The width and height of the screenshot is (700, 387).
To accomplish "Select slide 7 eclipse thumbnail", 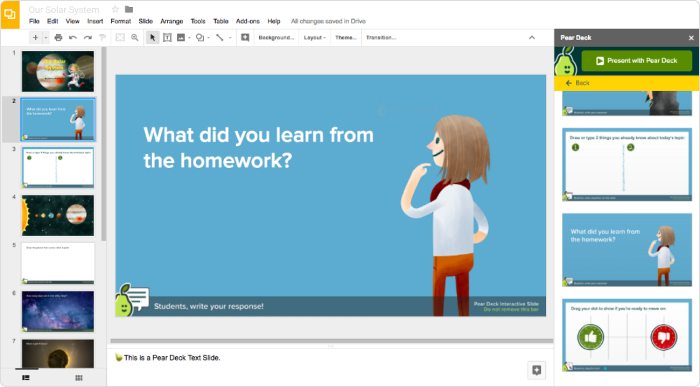I will 58,354.
